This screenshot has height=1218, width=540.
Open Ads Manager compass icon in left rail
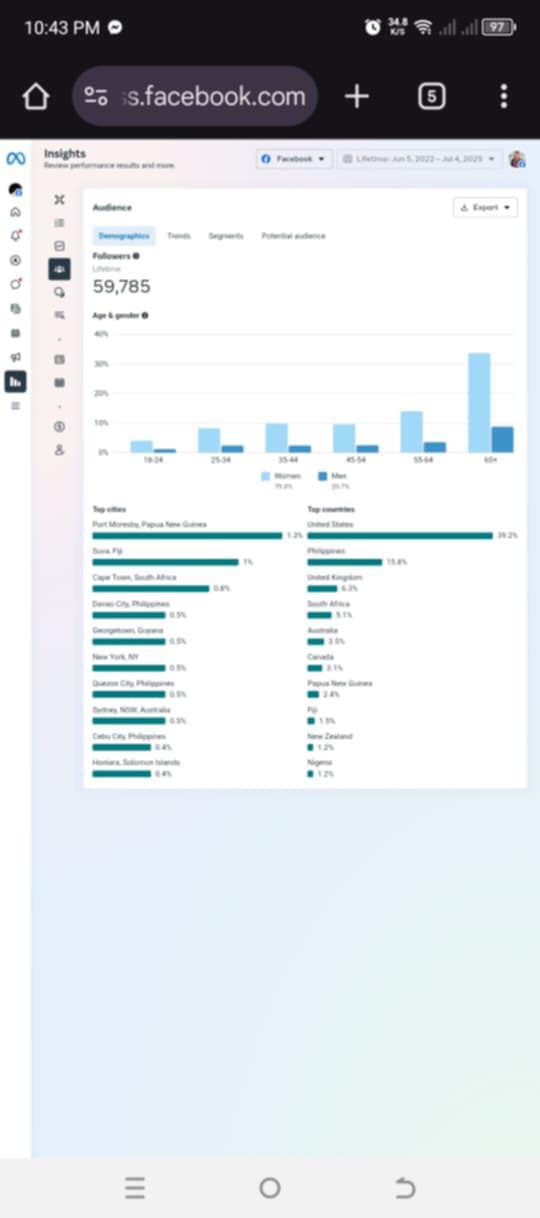pos(15,260)
